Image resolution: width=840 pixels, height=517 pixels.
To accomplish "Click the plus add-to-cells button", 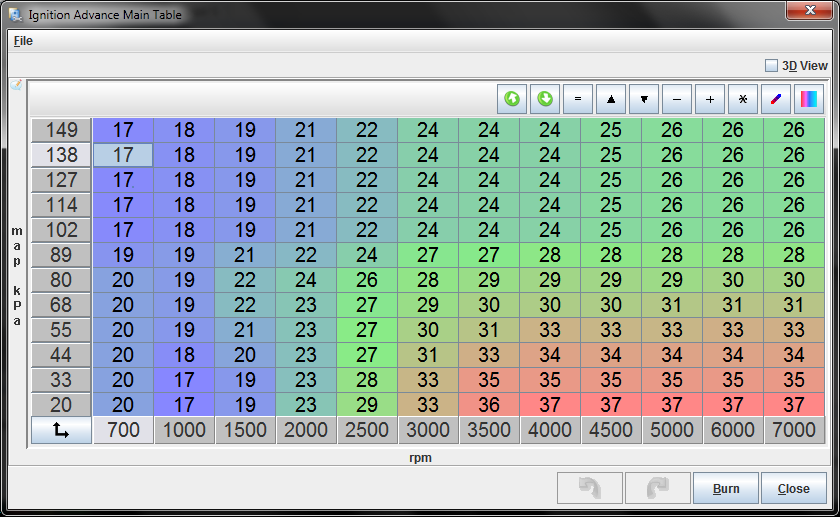I will tap(710, 99).
